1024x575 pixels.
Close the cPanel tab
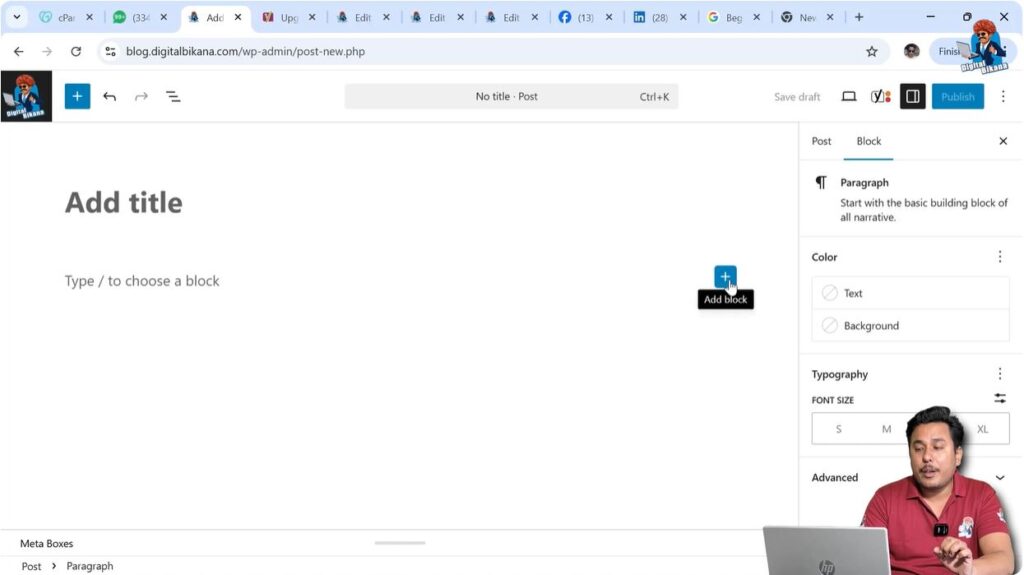(89, 18)
